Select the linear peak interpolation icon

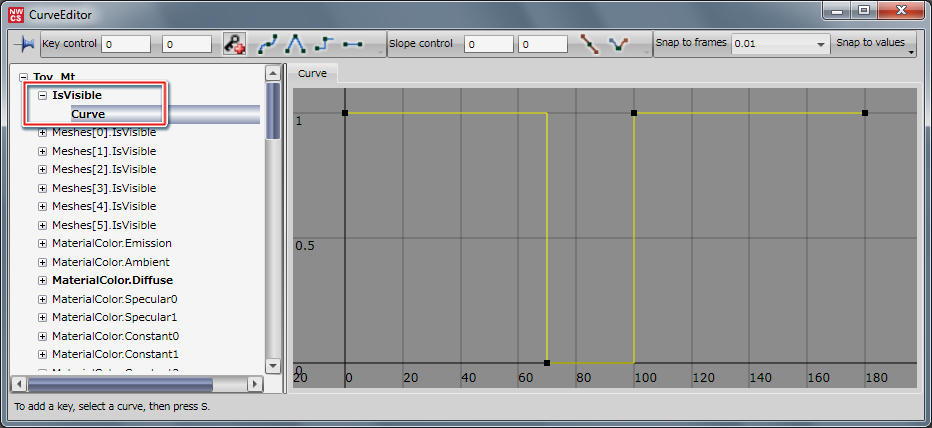(x=295, y=45)
